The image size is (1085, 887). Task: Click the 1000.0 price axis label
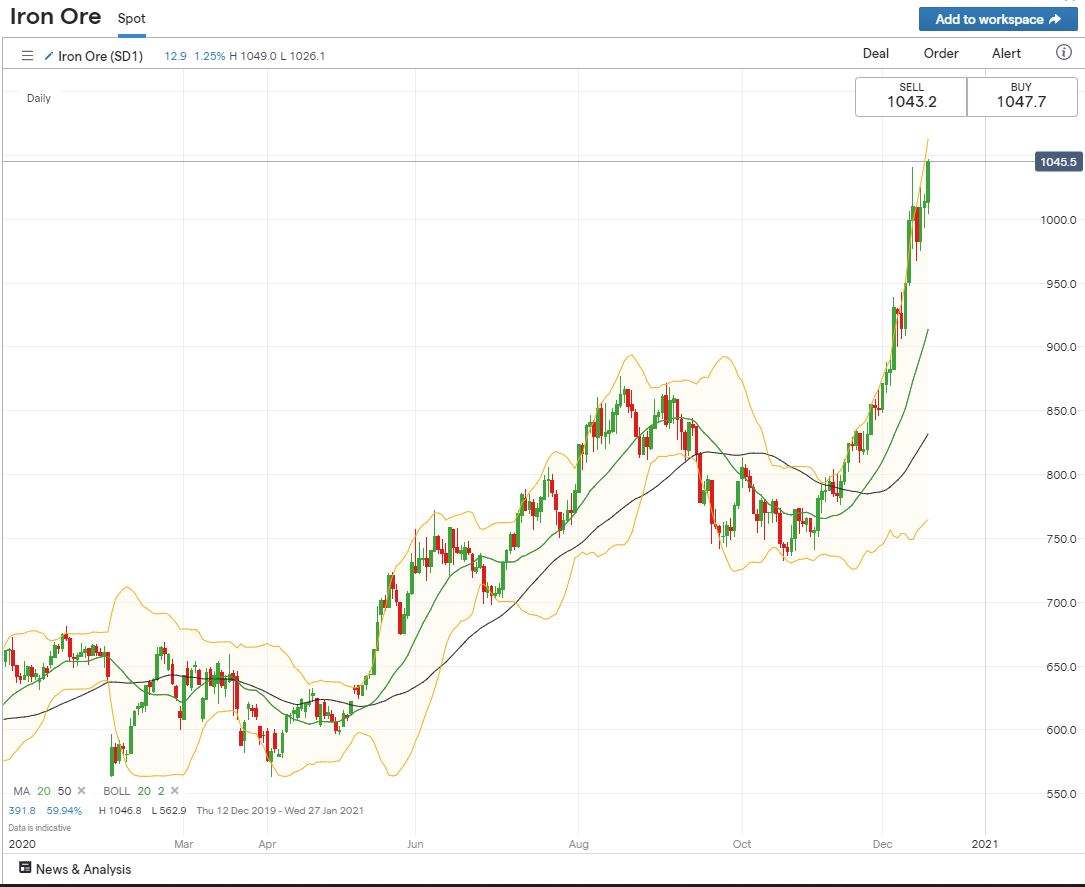pos(1058,220)
